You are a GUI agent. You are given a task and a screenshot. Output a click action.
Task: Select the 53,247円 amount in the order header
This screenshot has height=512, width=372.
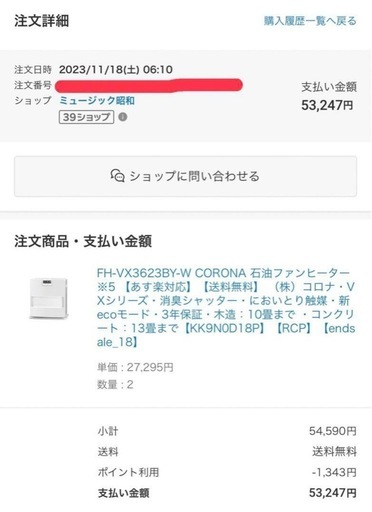[327, 105]
